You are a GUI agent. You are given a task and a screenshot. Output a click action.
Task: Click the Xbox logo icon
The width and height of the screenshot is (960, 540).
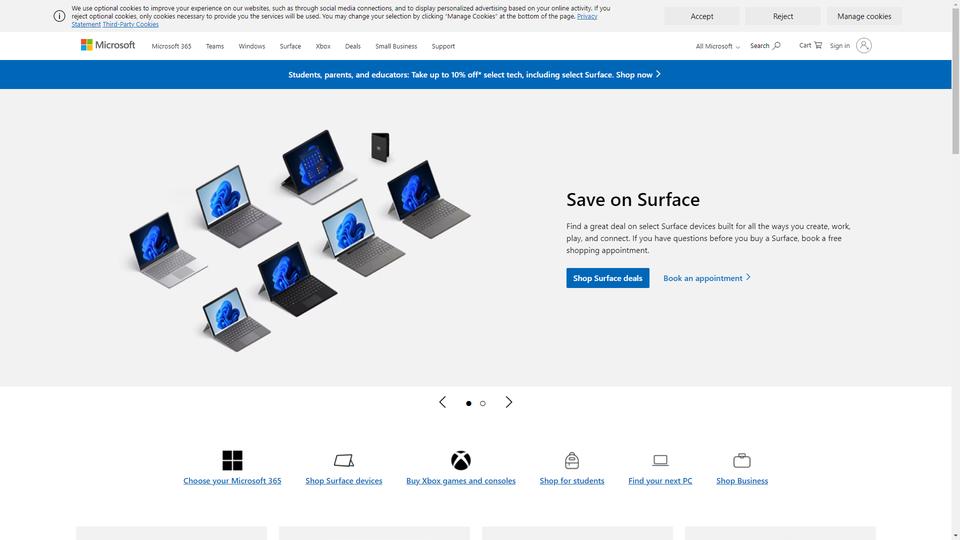pos(460,460)
